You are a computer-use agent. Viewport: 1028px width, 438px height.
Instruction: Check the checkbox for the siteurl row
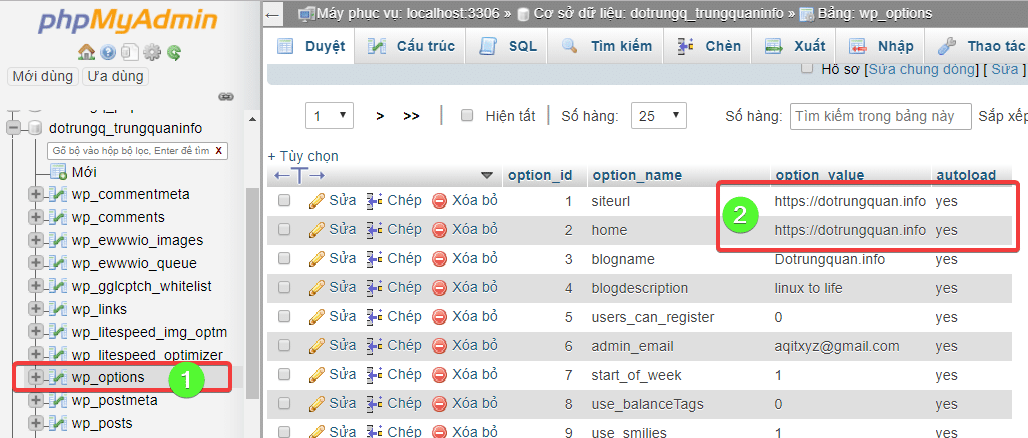pos(285,201)
